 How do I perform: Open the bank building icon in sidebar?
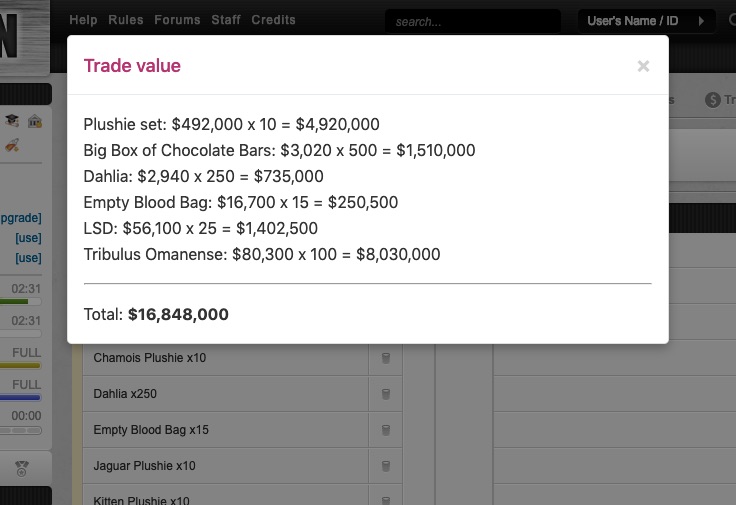[35, 122]
